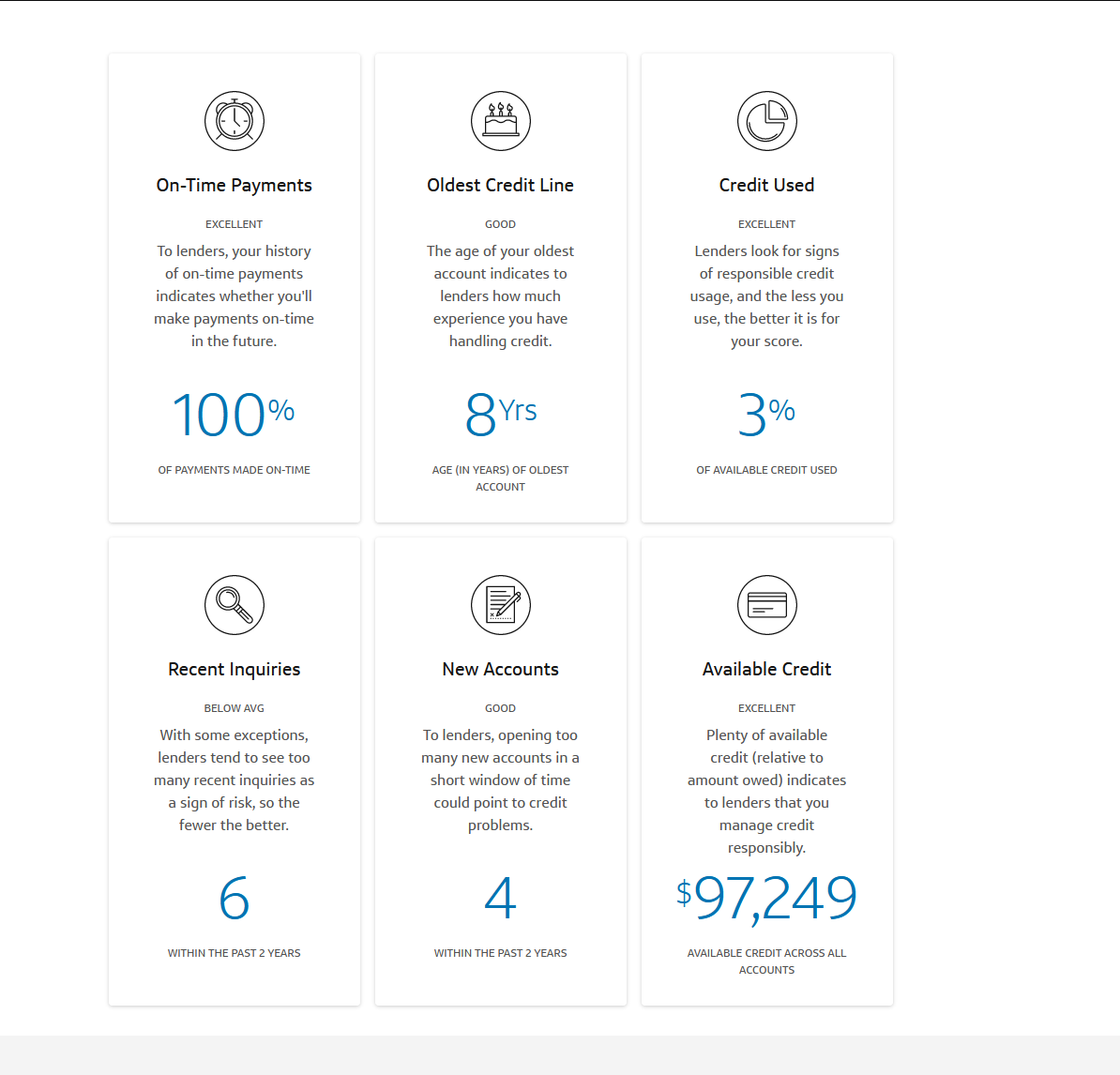This screenshot has width=1120, height=1075.
Task: Click the magnifying glass Recent Inquiries icon
Action: [x=235, y=605]
